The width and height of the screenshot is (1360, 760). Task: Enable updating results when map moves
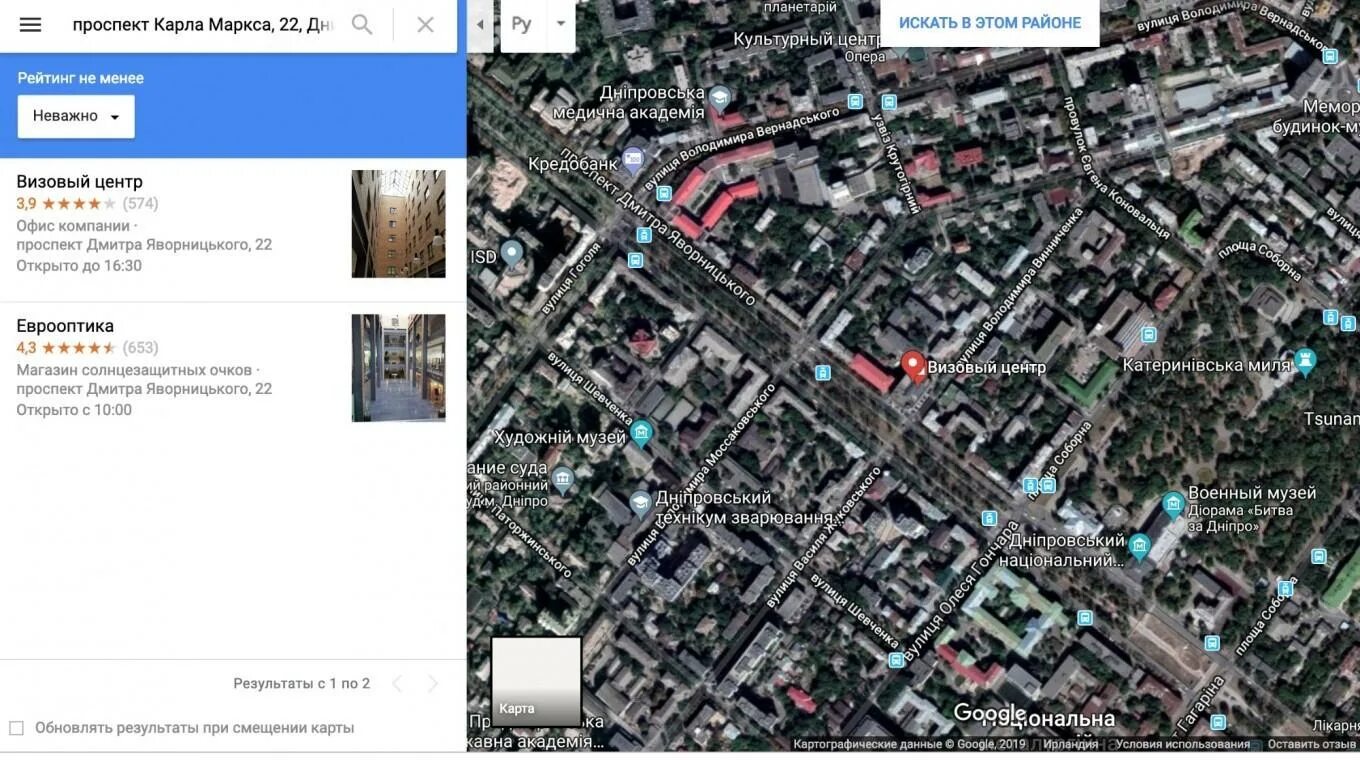[16, 727]
